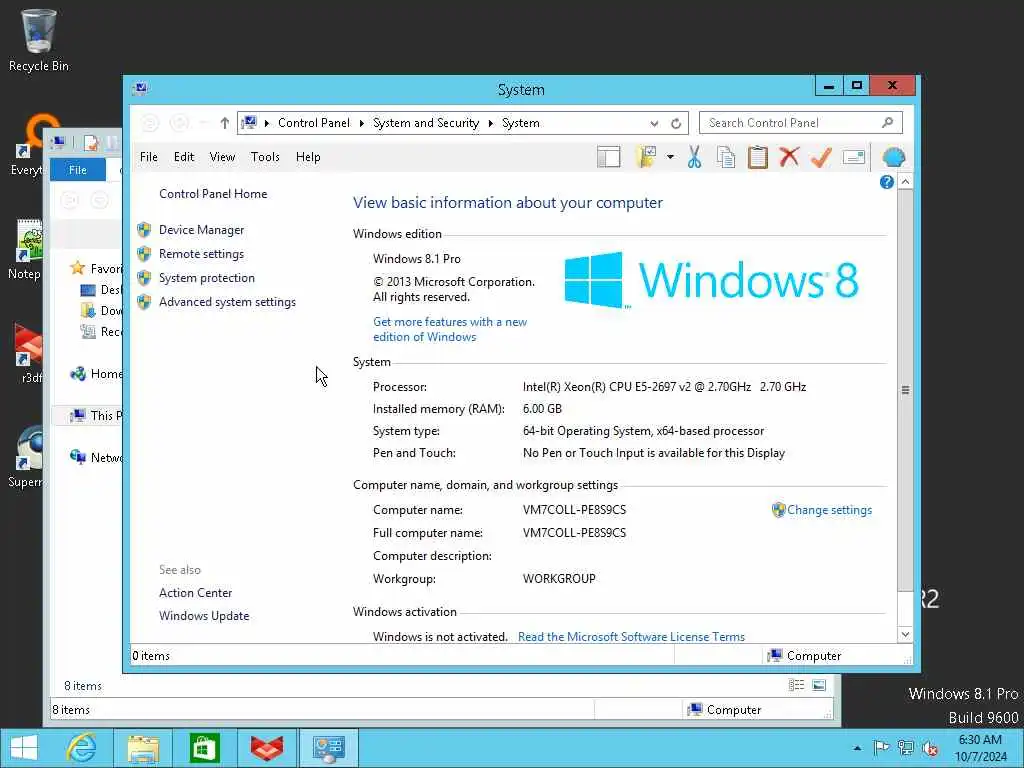Viewport: 1024px width, 768px height.
Task: Click the Properties card icon in toolbar
Action: click(854, 157)
